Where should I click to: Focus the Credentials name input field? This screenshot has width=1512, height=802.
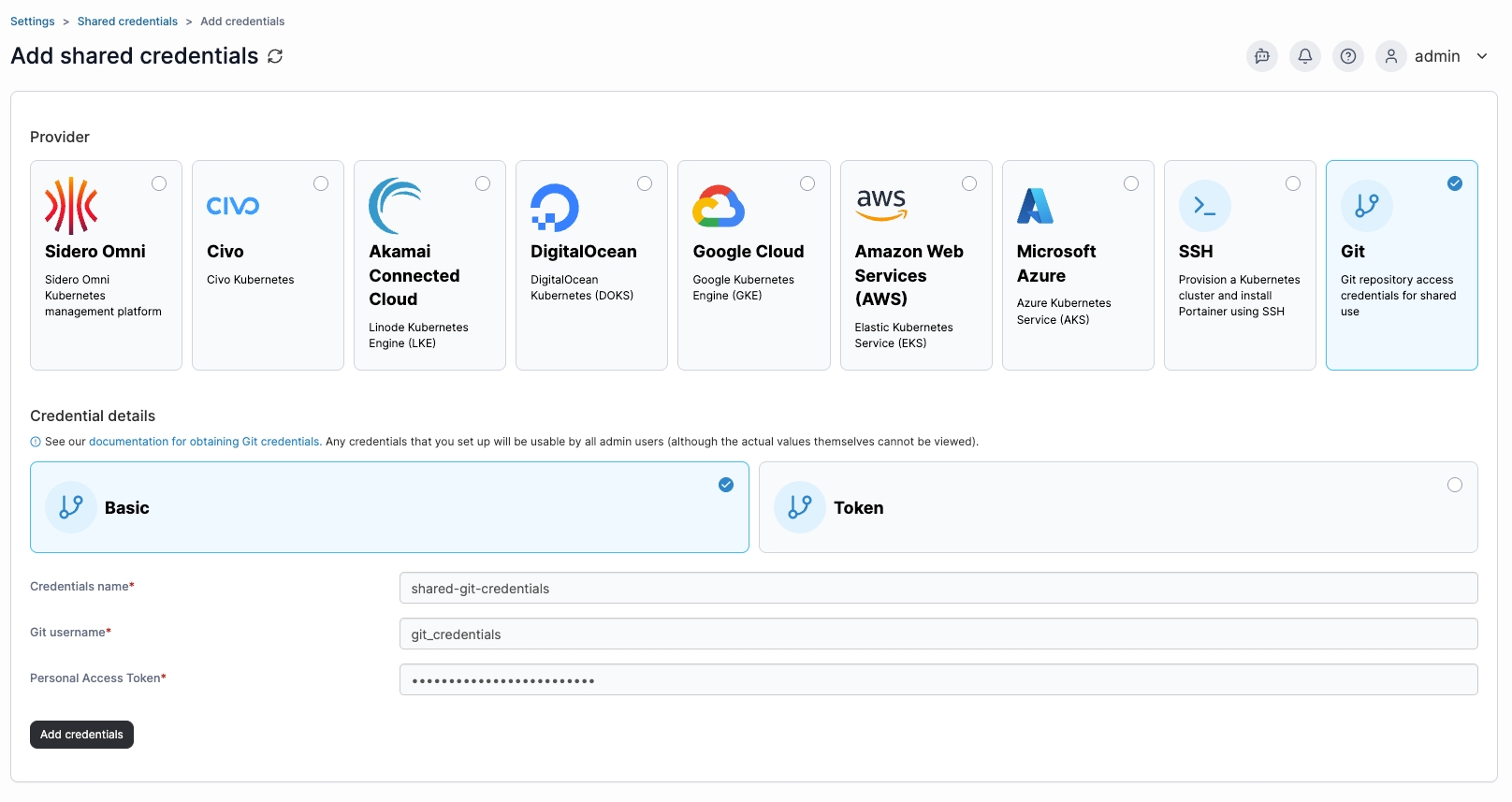[938, 589]
